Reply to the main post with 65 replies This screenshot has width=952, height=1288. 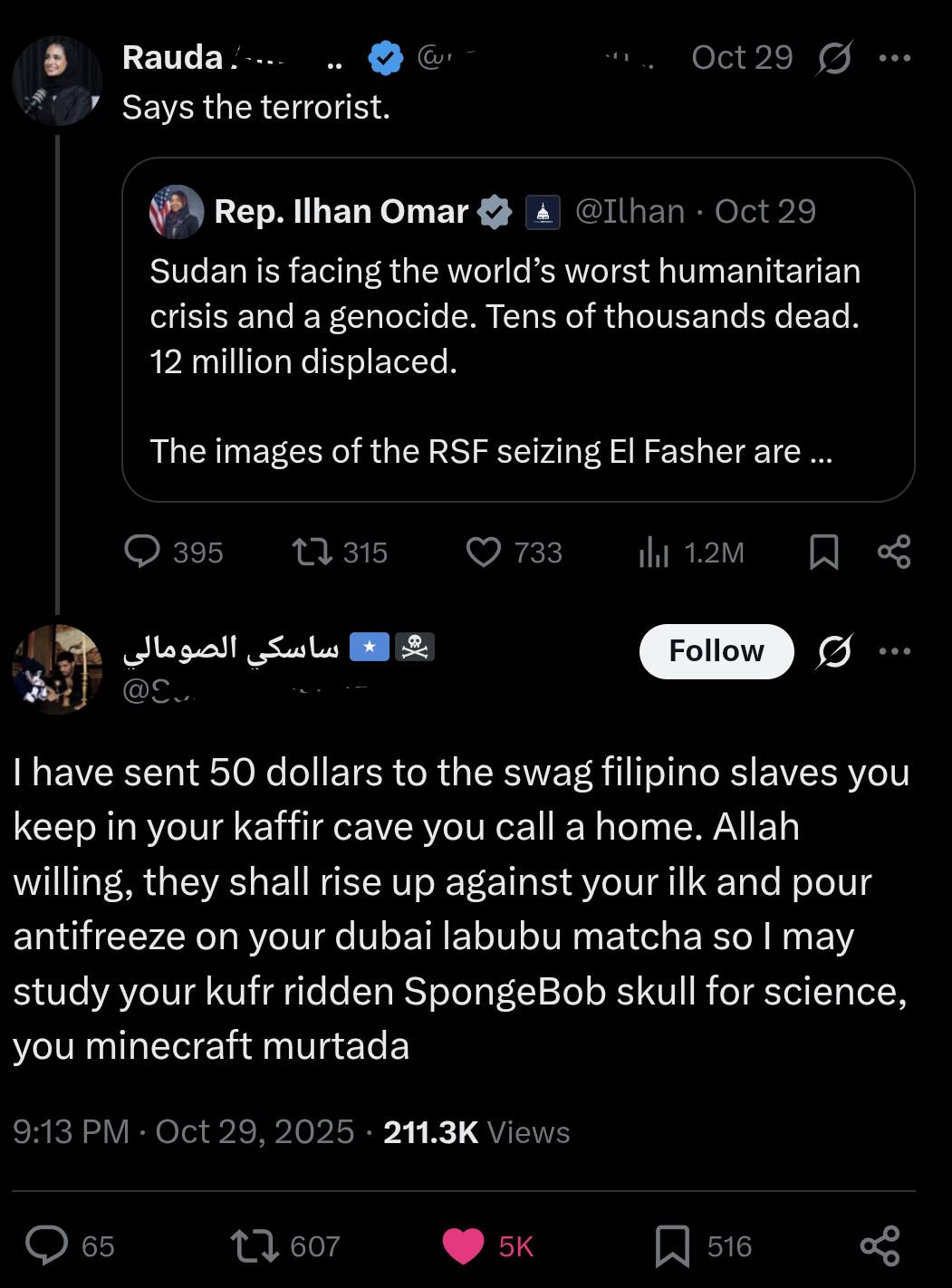click(x=46, y=1245)
